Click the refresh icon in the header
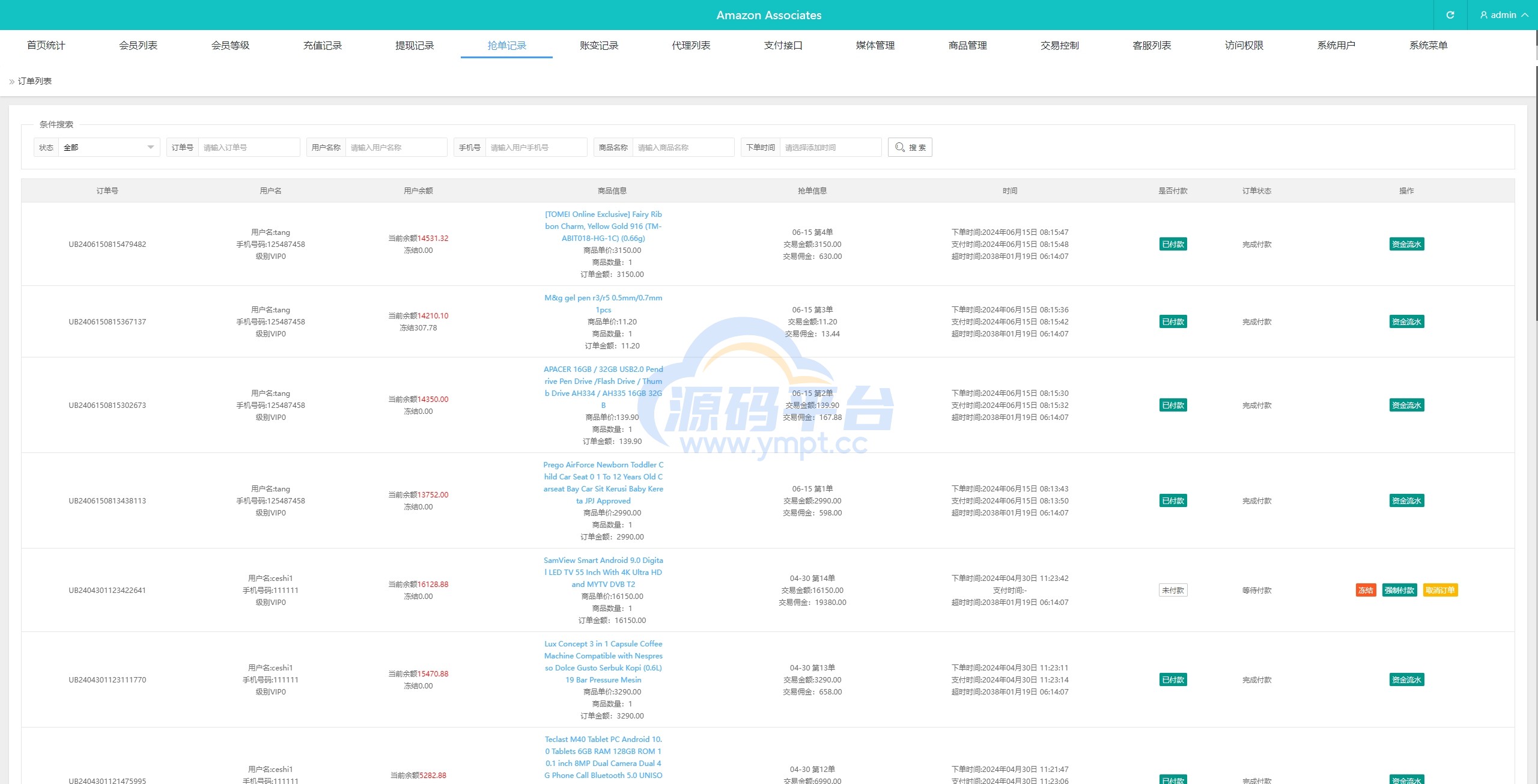This screenshot has height=784, width=1538. click(1450, 15)
